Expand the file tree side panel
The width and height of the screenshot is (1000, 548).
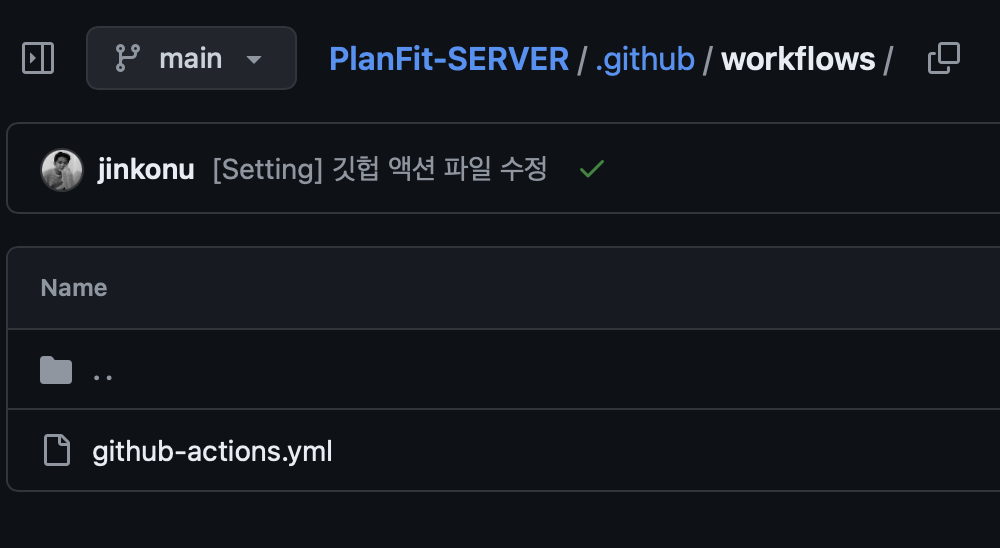click(x=38, y=58)
